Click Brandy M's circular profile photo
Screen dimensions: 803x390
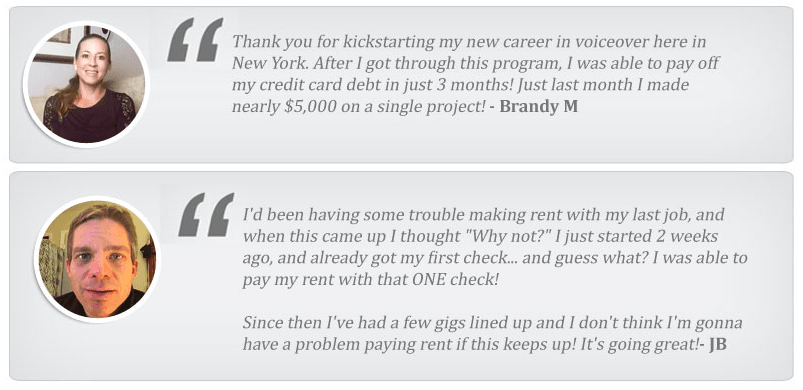pyautogui.click(x=86, y=84)
